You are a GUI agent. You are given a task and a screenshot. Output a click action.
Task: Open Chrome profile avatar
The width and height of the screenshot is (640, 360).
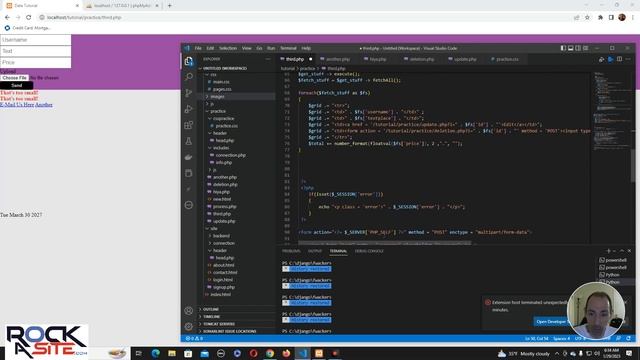pyautogui.click(x=622, y=18)
